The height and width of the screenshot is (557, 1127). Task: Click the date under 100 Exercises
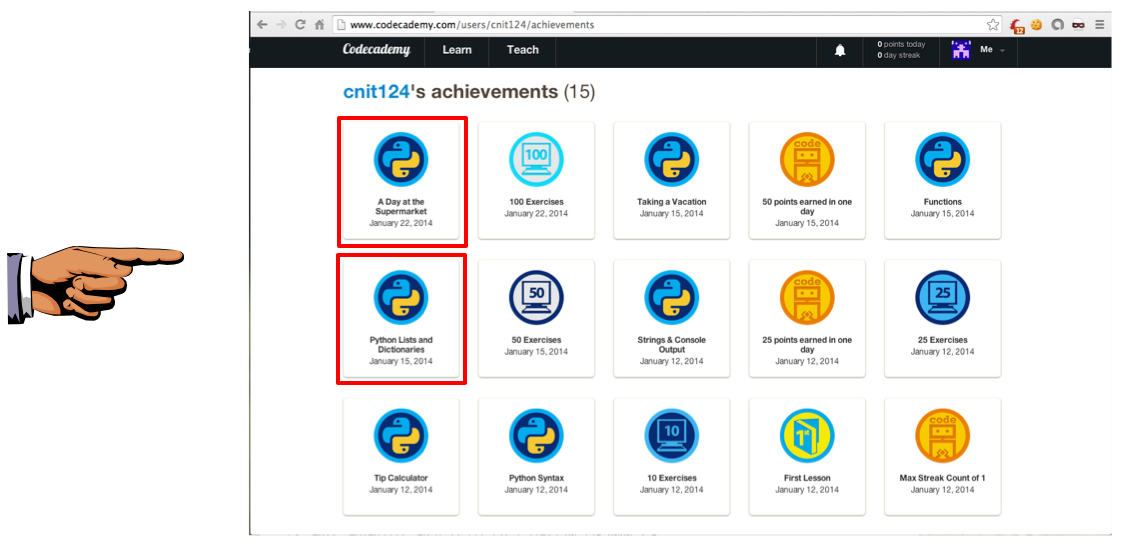pyautogui.click(x=536, y=213)
